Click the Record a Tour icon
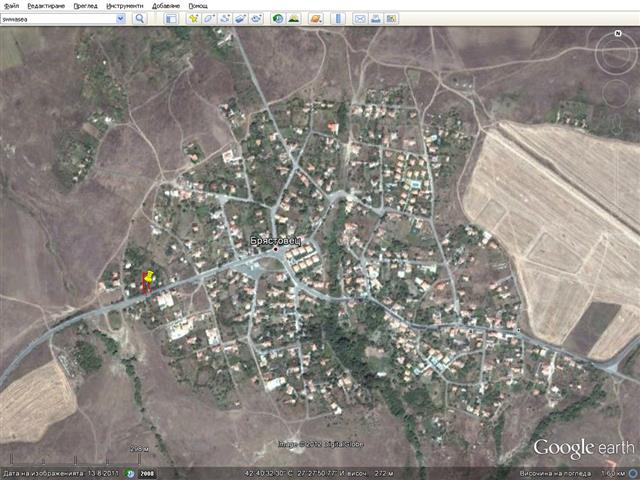The width and height of the screenshot is (640, 480). [x=257, y=18]
